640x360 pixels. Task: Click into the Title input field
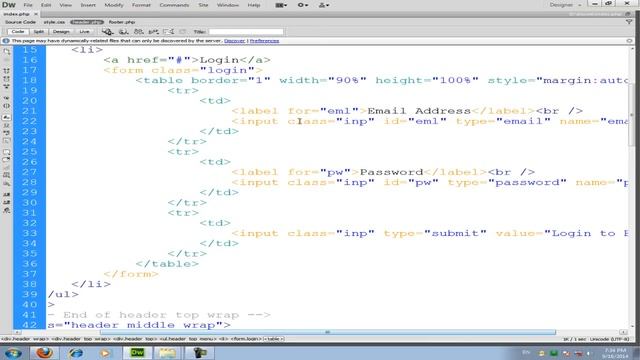tap(246, 31)
